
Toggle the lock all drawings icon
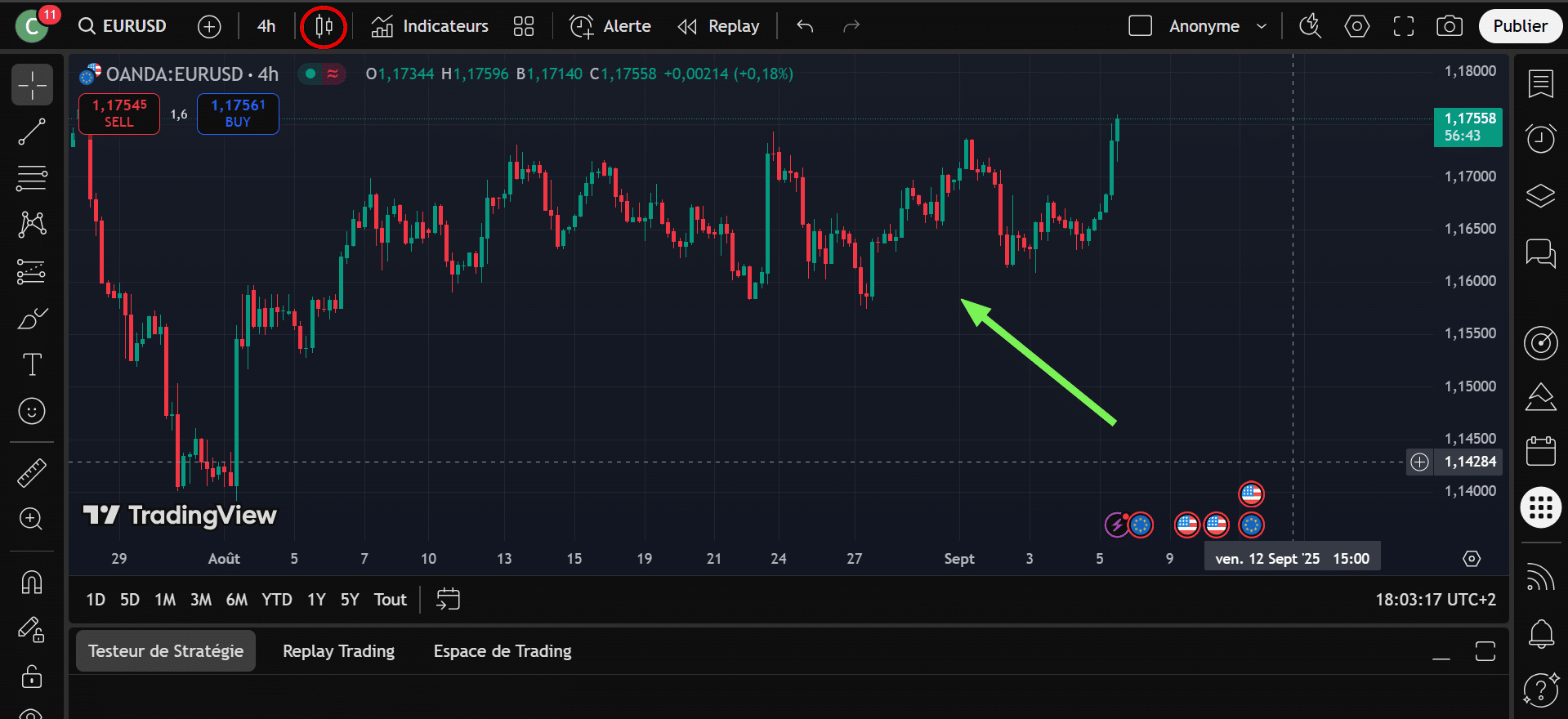(x=32, y=677)
